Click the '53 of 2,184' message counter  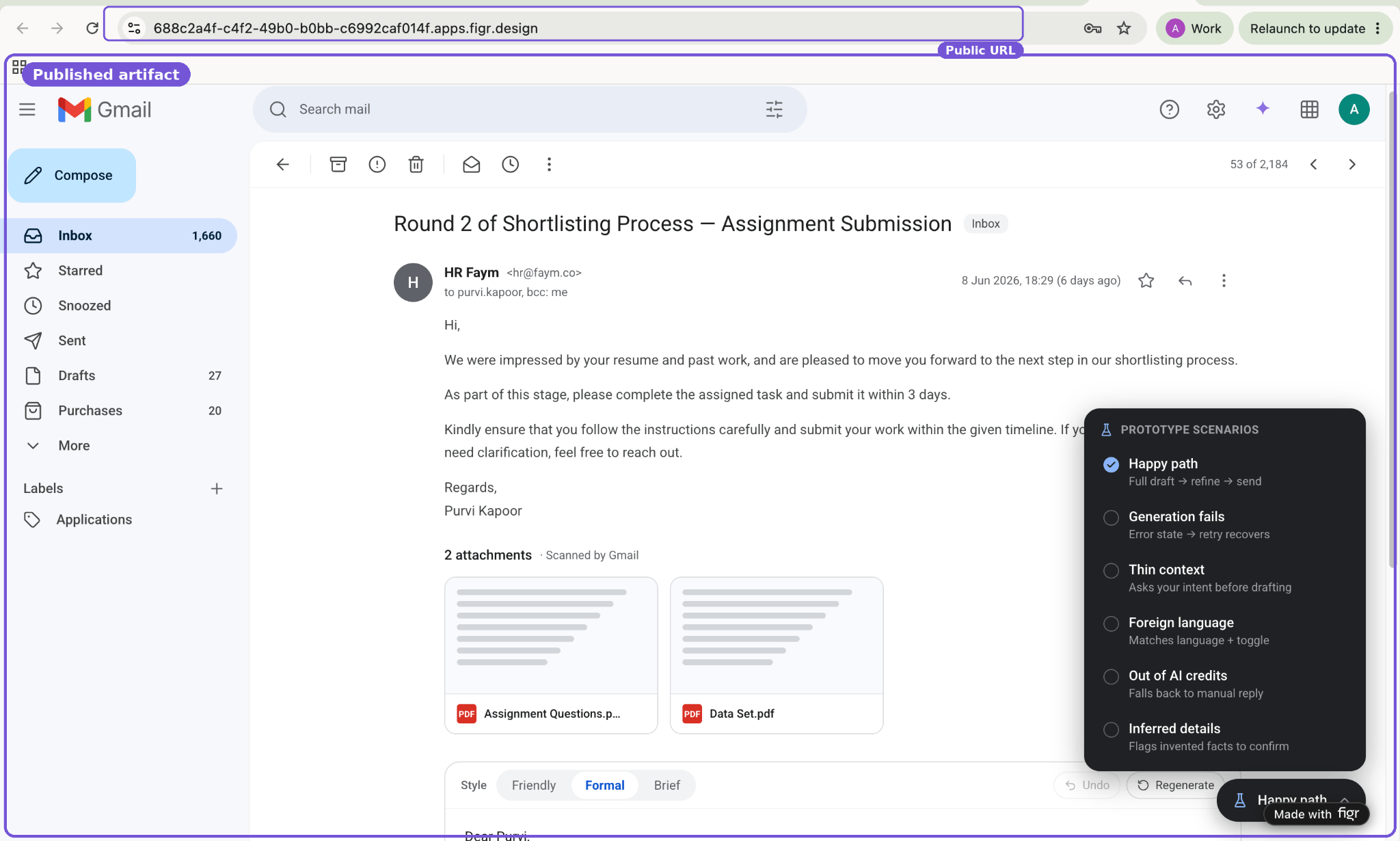pyautogui.click(x=1258, y=164)
